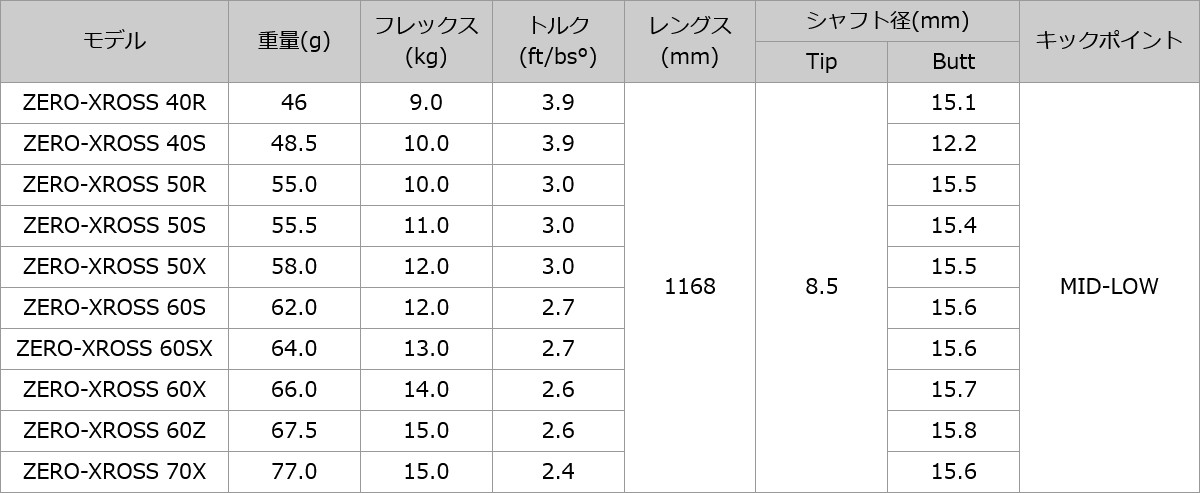Click the レングス (mm) header
This screenshot has height=493, width=1200.
[x=690, y=41]
